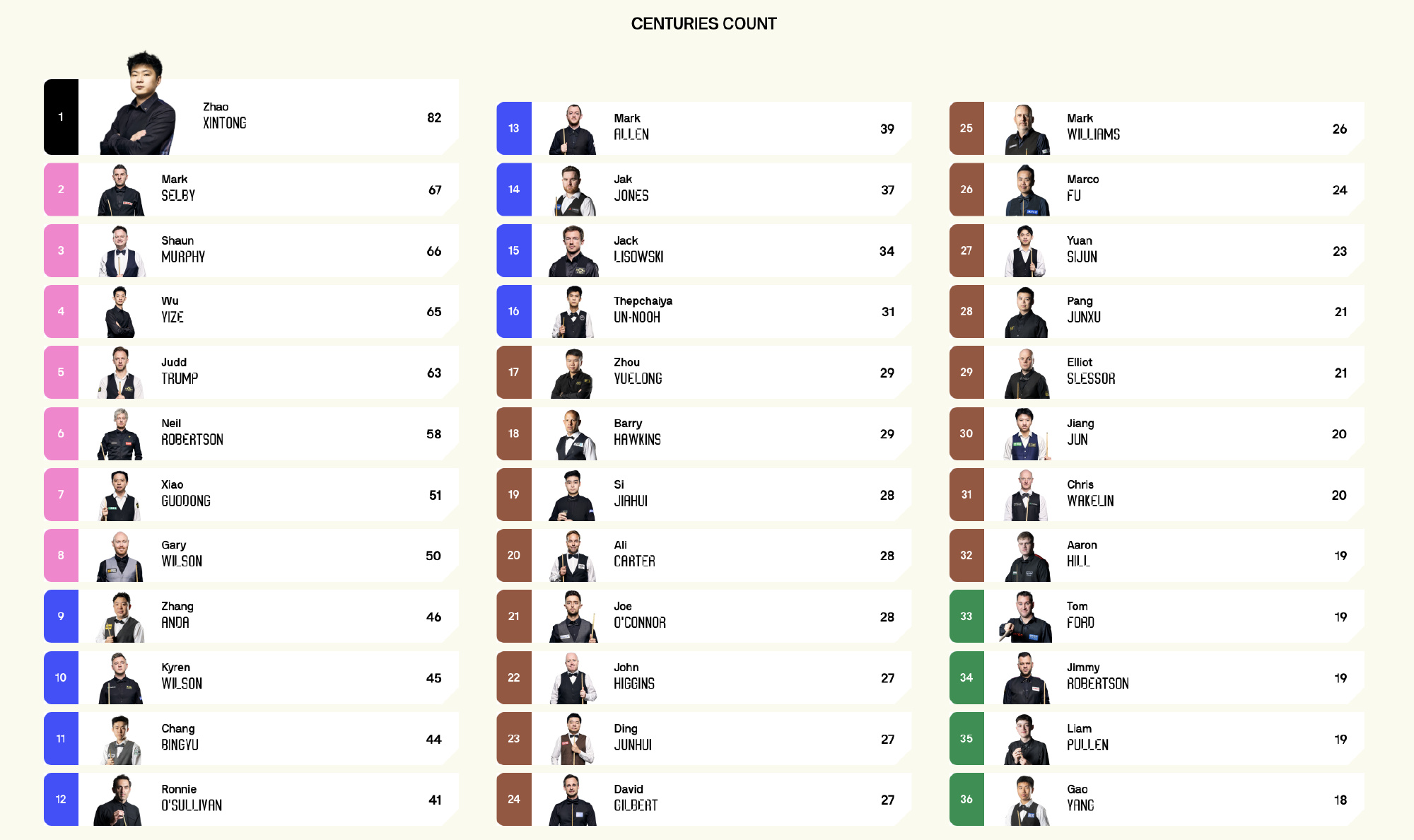
Task: Select the rank 4 pink badge
Action: (x=61, y=311)
